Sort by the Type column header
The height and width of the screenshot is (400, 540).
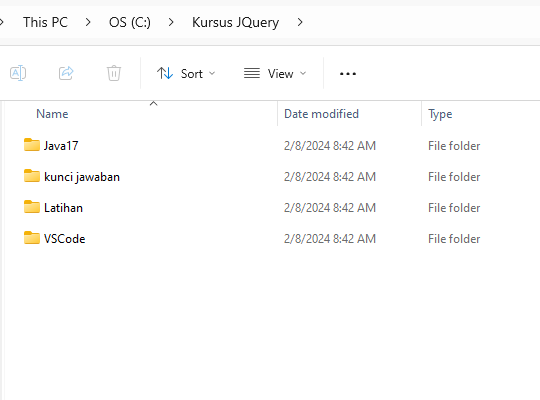[x=440, y=114]
